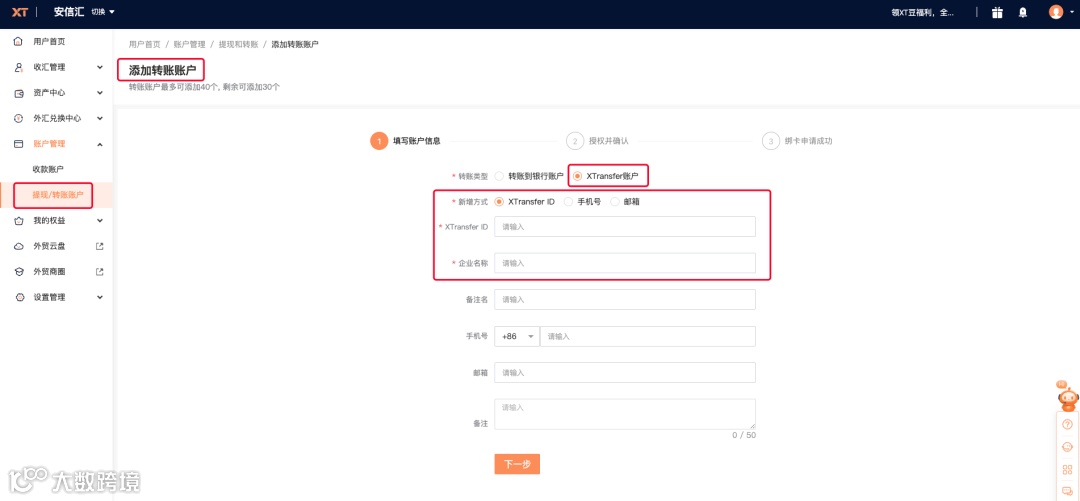Click the 外汇兑换中心 currency icon

point(19,118)
